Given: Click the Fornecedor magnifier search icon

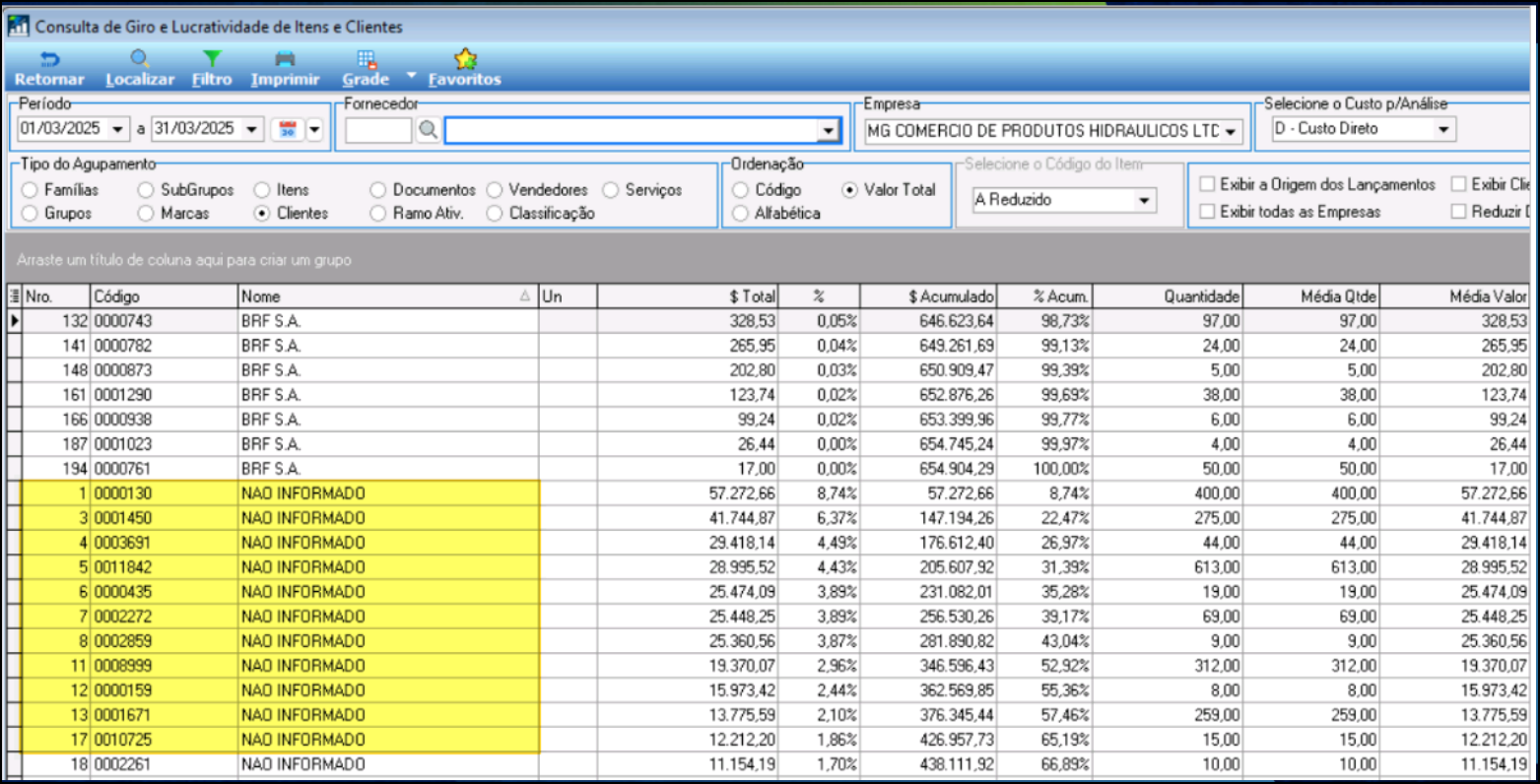Looking at the screenshot, I should [x=428, y=130].
